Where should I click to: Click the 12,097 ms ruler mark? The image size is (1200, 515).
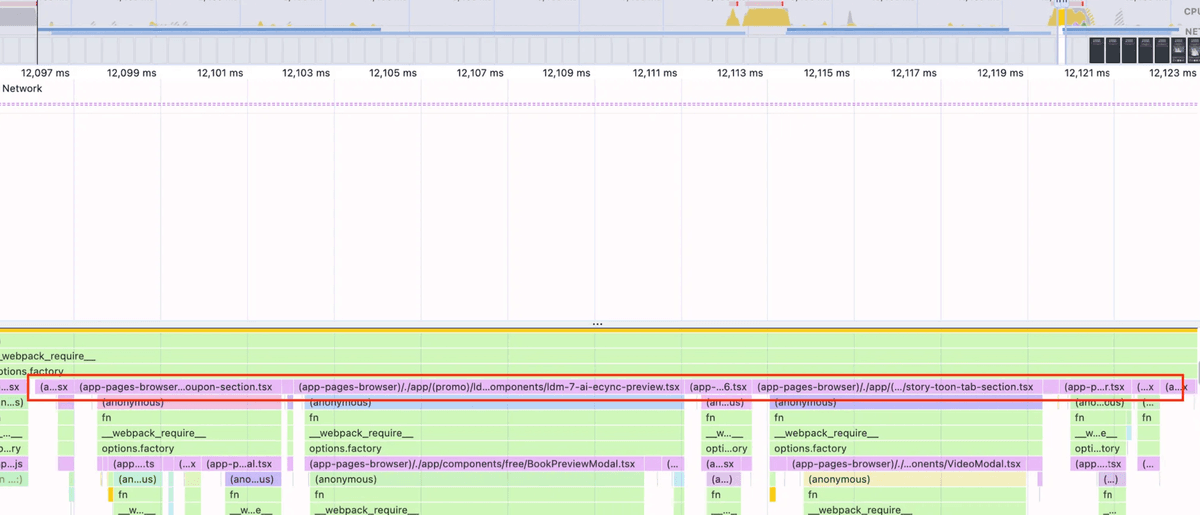(46, 73)
